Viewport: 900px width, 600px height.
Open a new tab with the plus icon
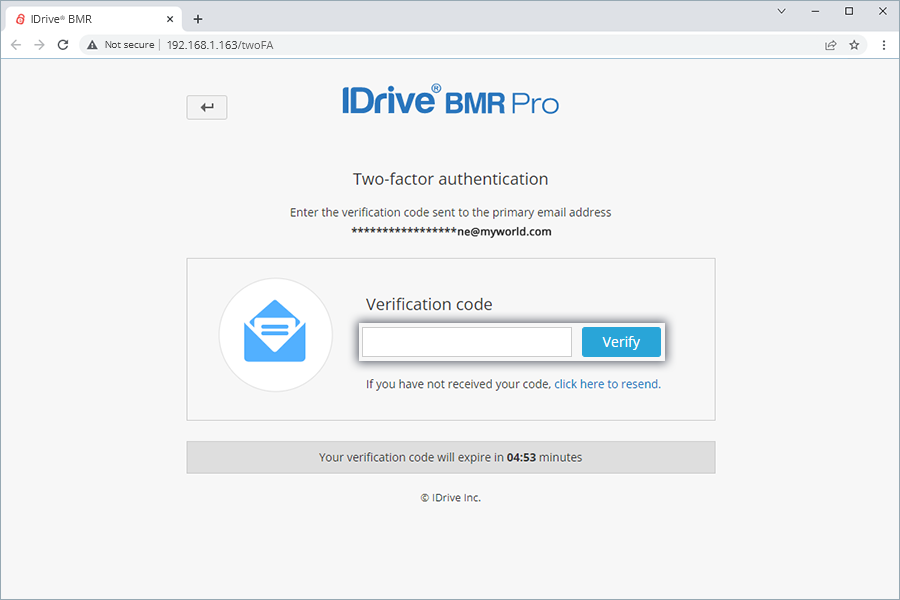(198, 19)
